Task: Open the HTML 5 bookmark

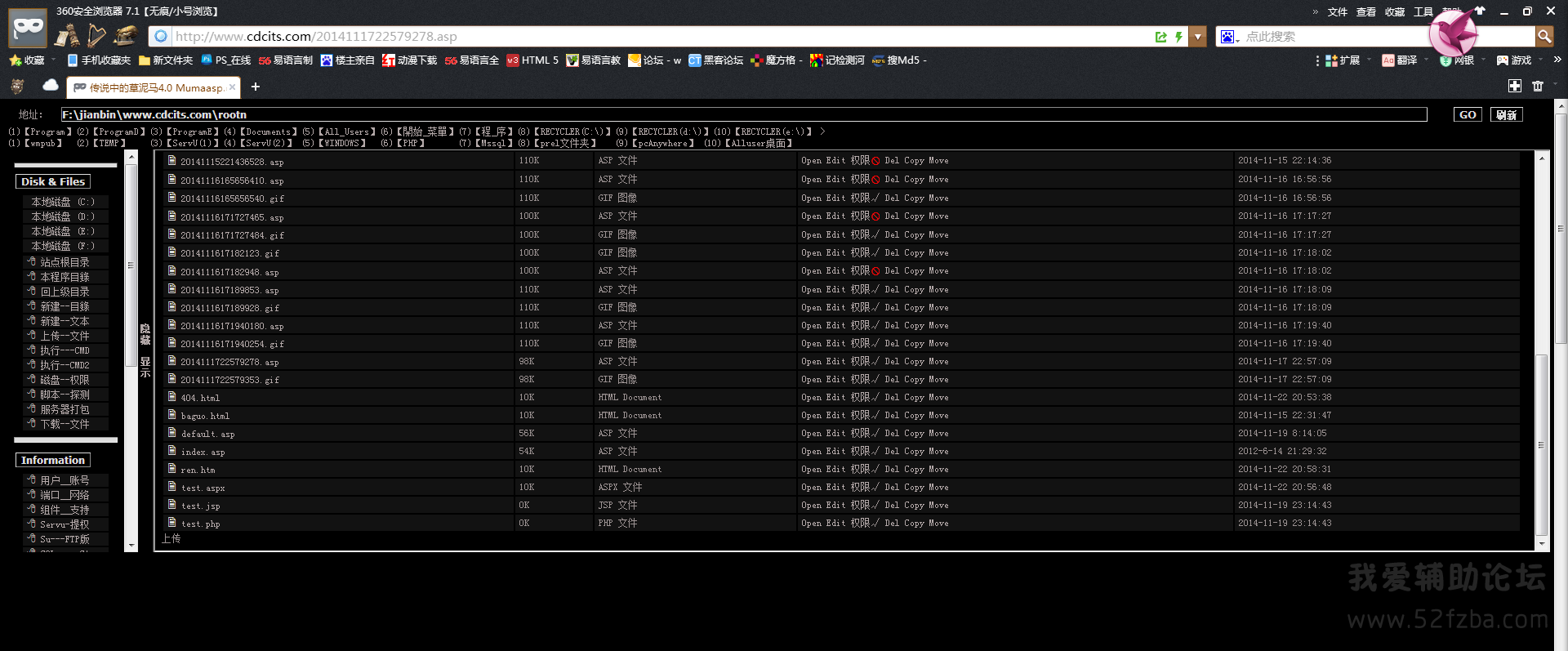Action: coord(532,60)
